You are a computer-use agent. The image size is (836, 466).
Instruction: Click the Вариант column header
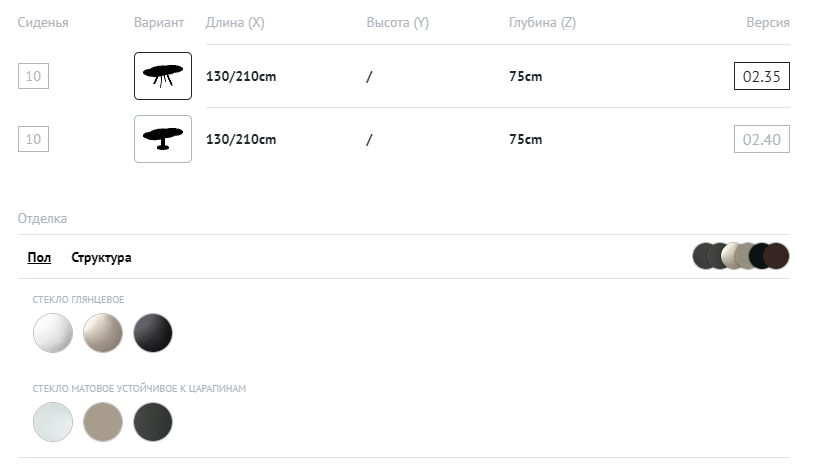pyautogui.click(x=158, y=22)
